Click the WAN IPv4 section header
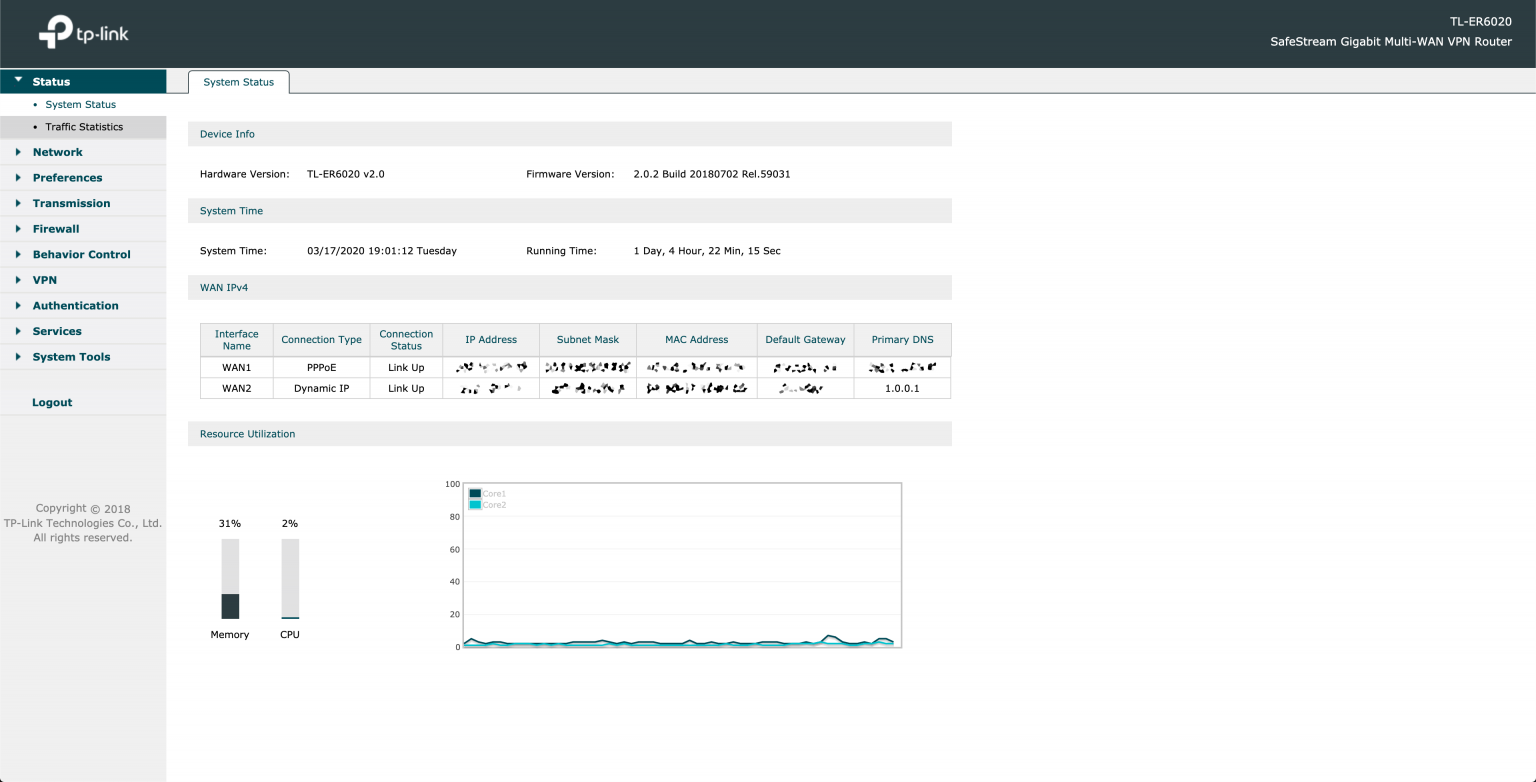1536x782 pixels. (570, 287)
